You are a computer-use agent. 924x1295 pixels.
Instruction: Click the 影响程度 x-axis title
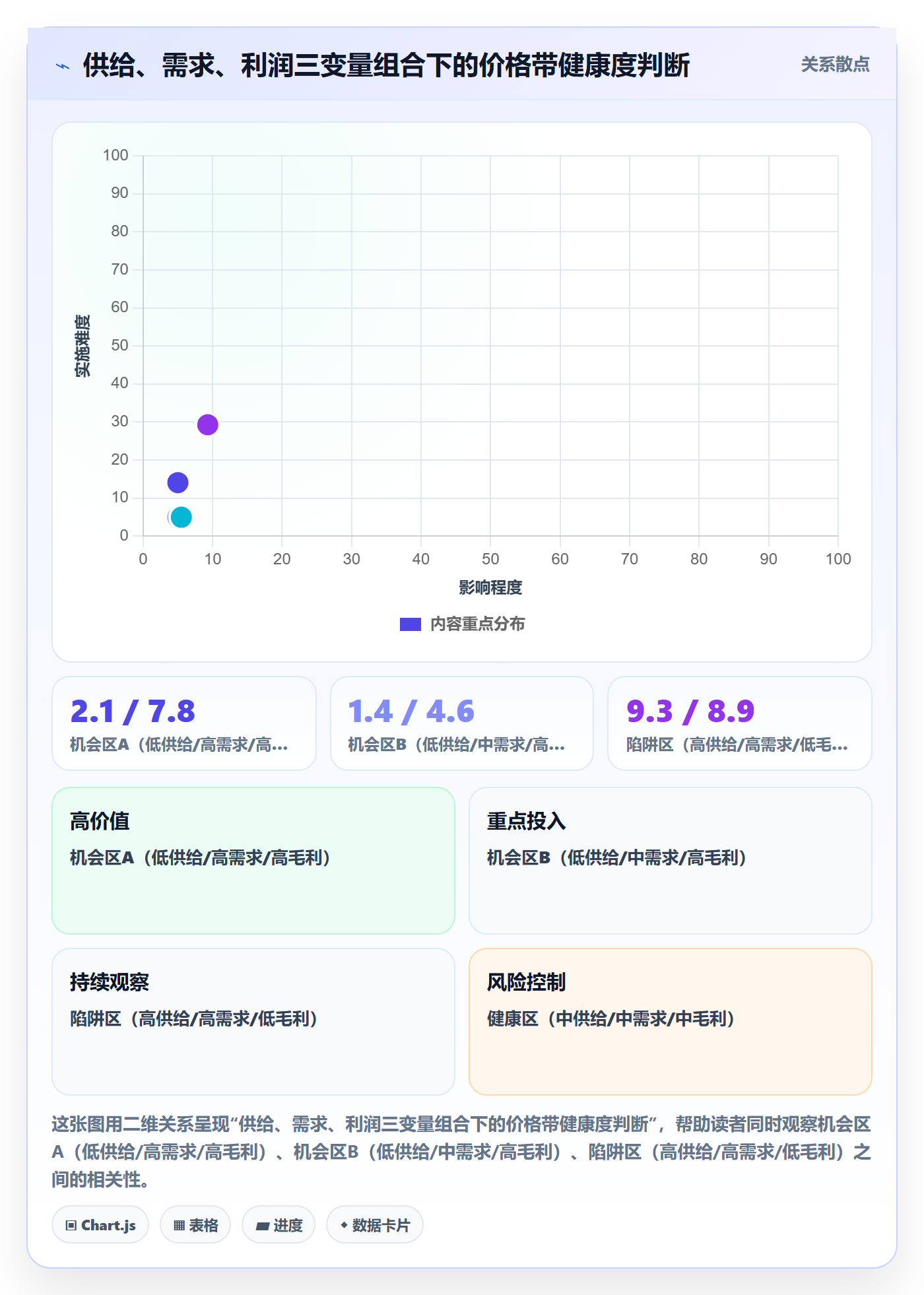click(x=490, y=587)
